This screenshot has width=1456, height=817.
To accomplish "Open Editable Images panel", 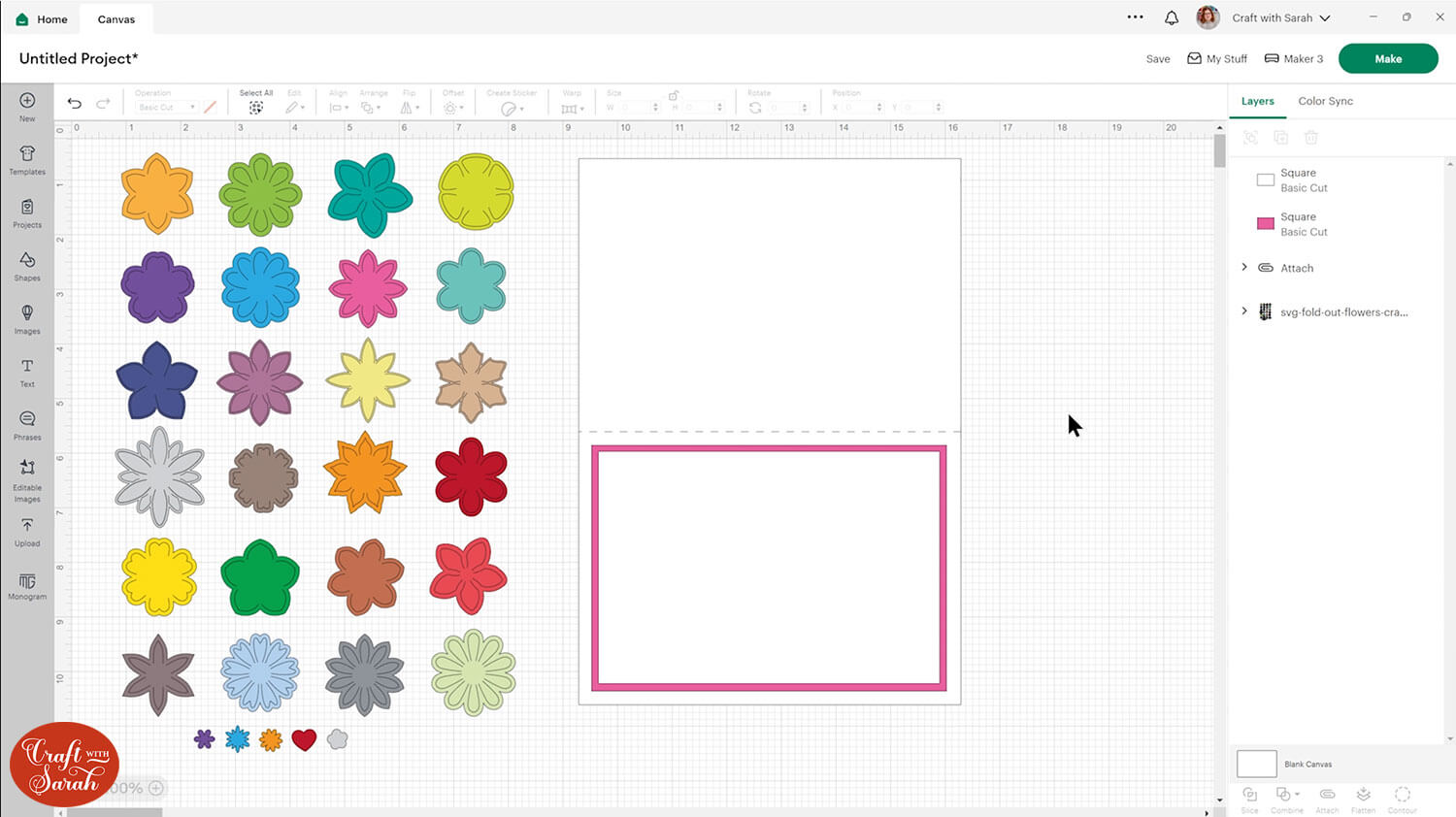I will pyautogui.click(x=27, y=478).
